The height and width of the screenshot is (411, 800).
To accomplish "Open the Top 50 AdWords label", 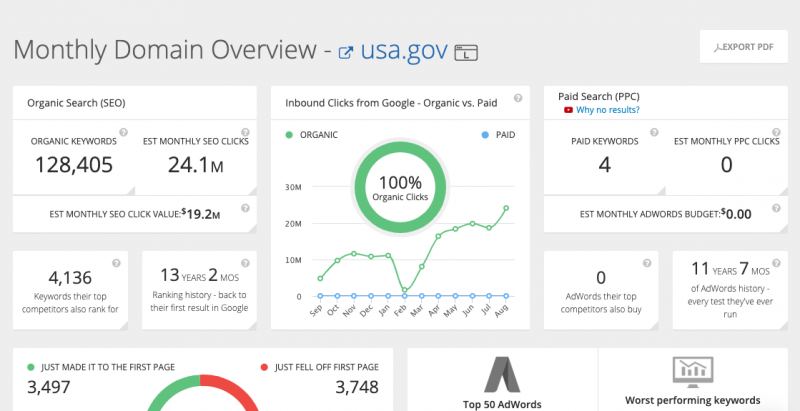I will [502, 404].
